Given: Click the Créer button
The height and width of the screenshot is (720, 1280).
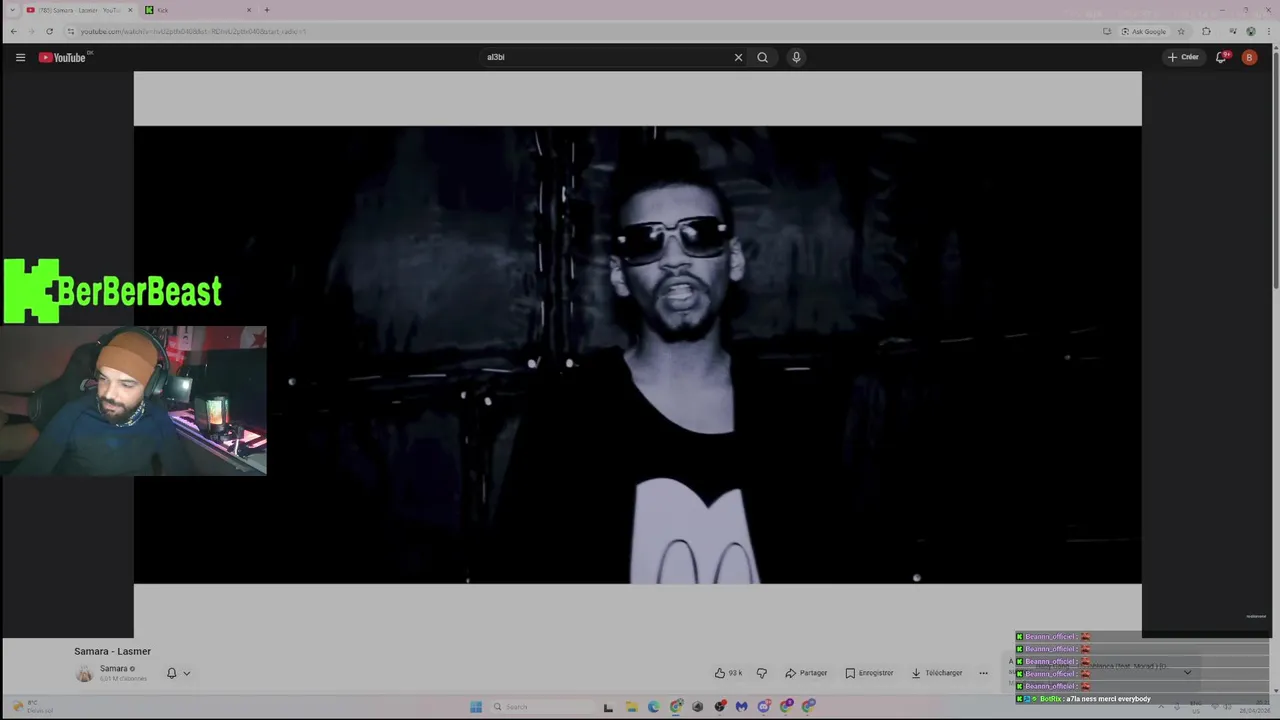Looking at the screenshot, I should pos(1183,57).
